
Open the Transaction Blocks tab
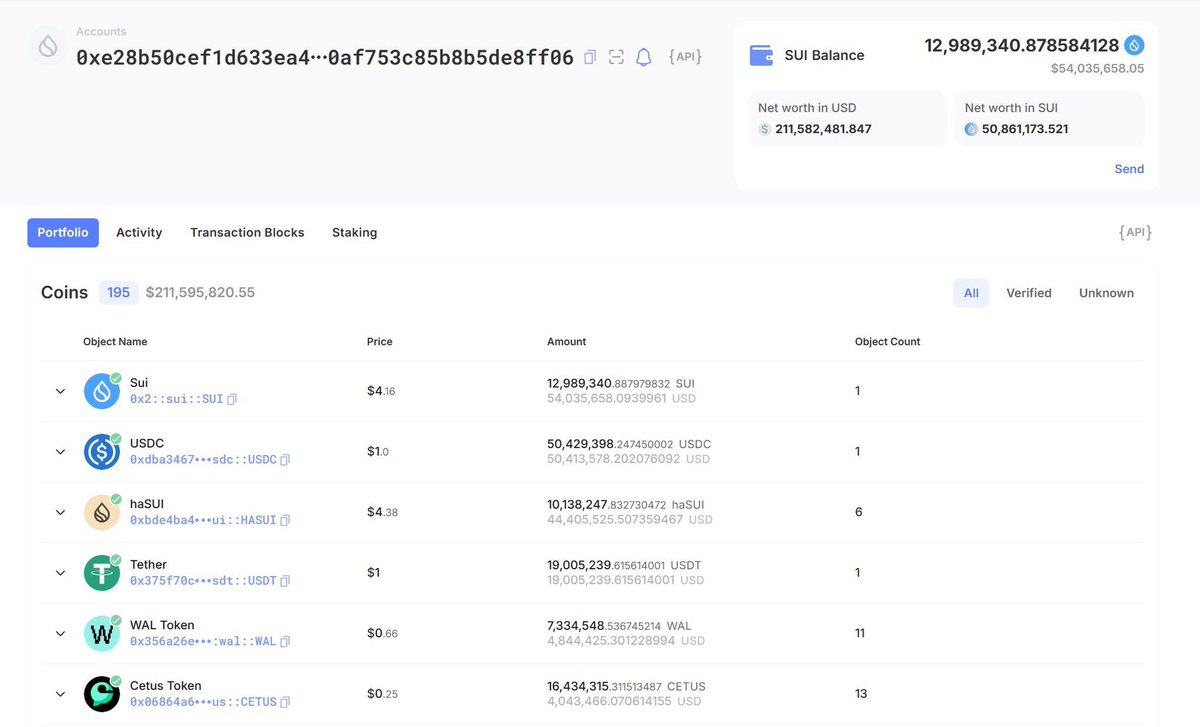[x=247, y=232]
